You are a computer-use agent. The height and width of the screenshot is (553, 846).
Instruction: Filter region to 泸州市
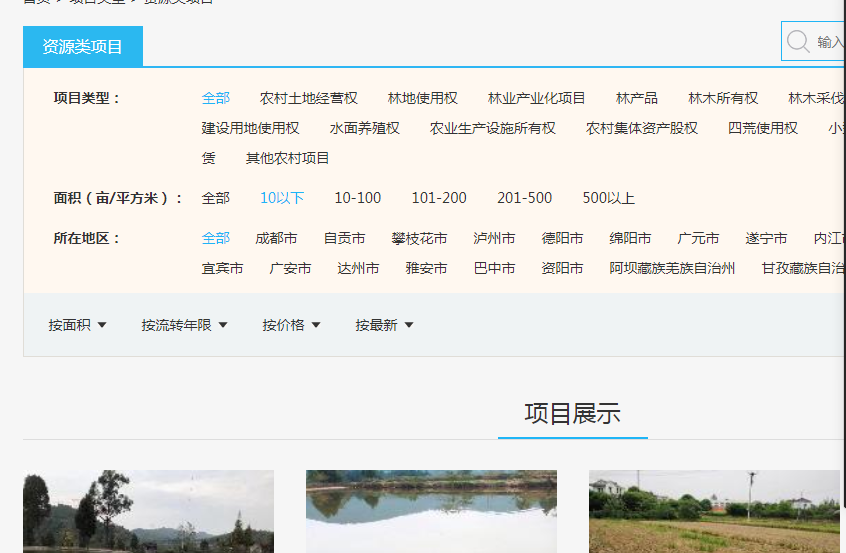point(494,238)
